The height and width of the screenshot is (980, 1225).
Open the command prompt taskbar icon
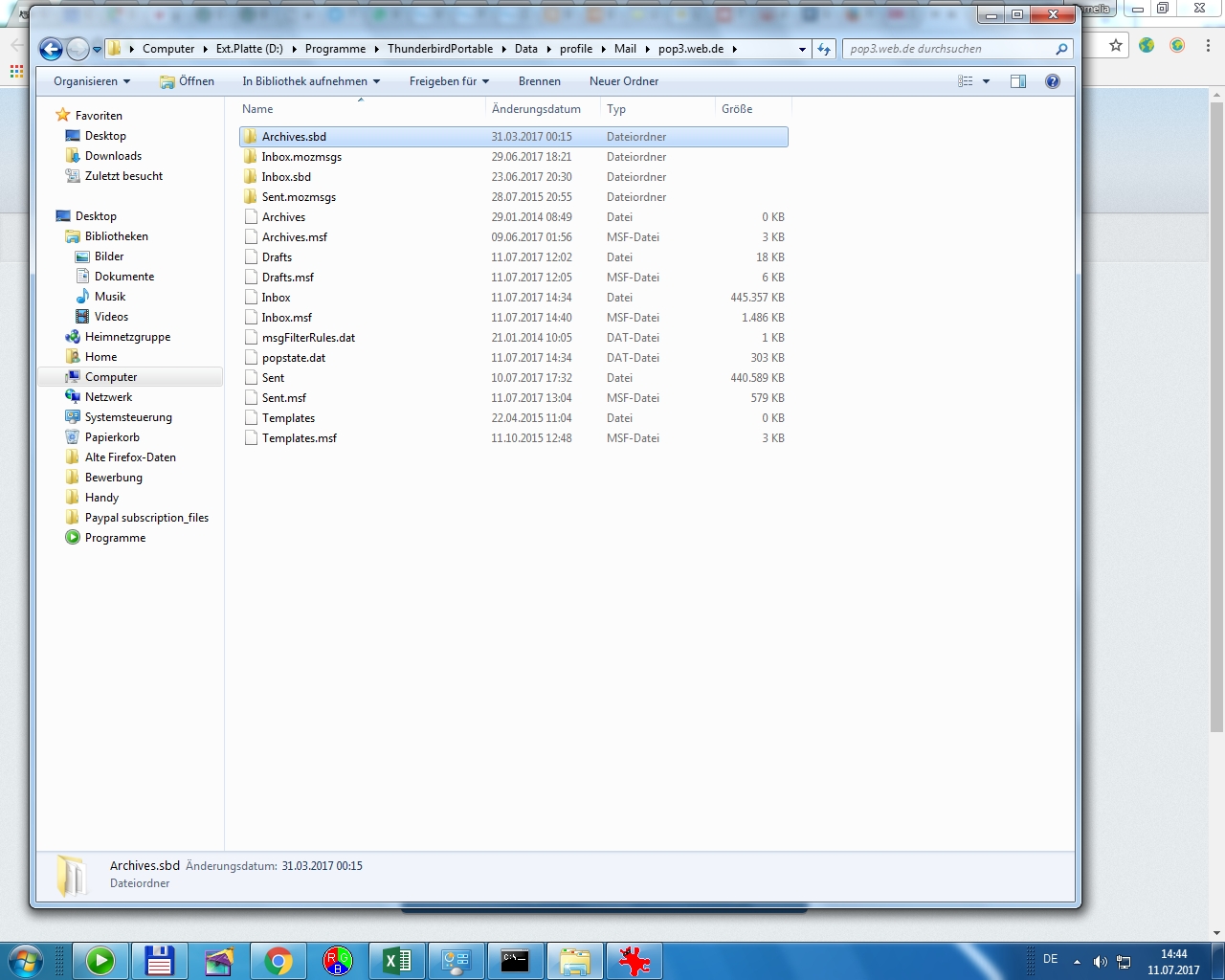pos(515,961)
